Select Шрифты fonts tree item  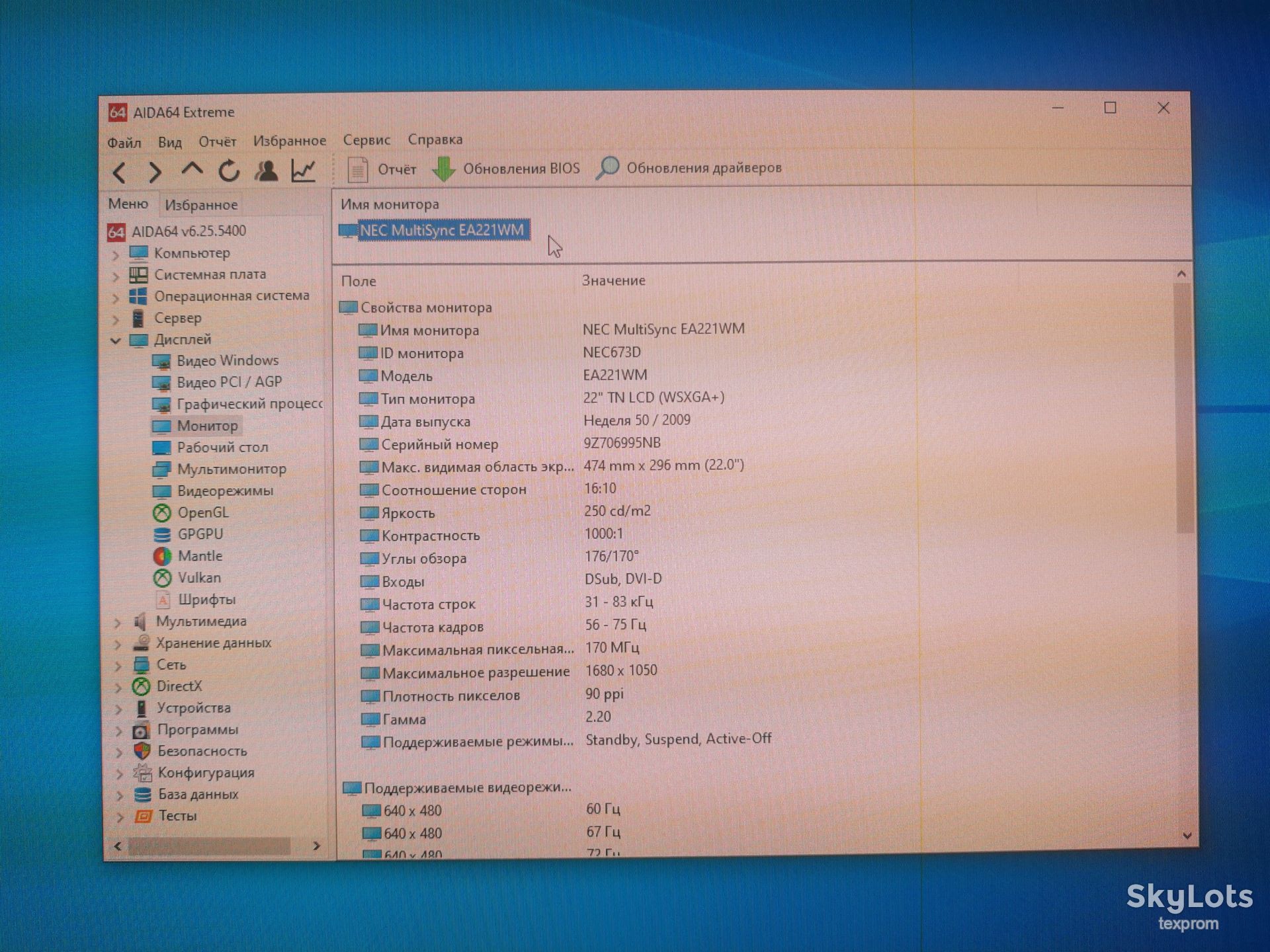pyautogui.click(x=196, y=600)
